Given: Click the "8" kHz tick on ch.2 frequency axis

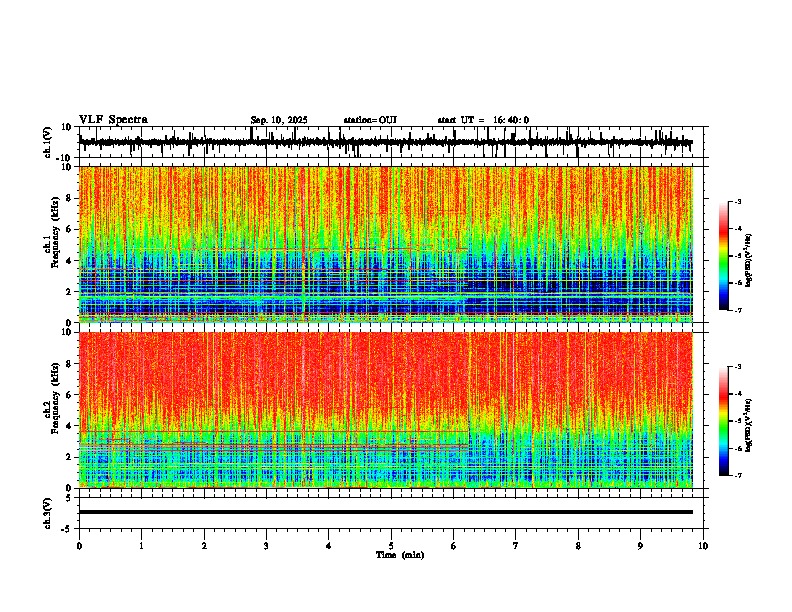Looking at the screenshot, I should click(70, 364).
